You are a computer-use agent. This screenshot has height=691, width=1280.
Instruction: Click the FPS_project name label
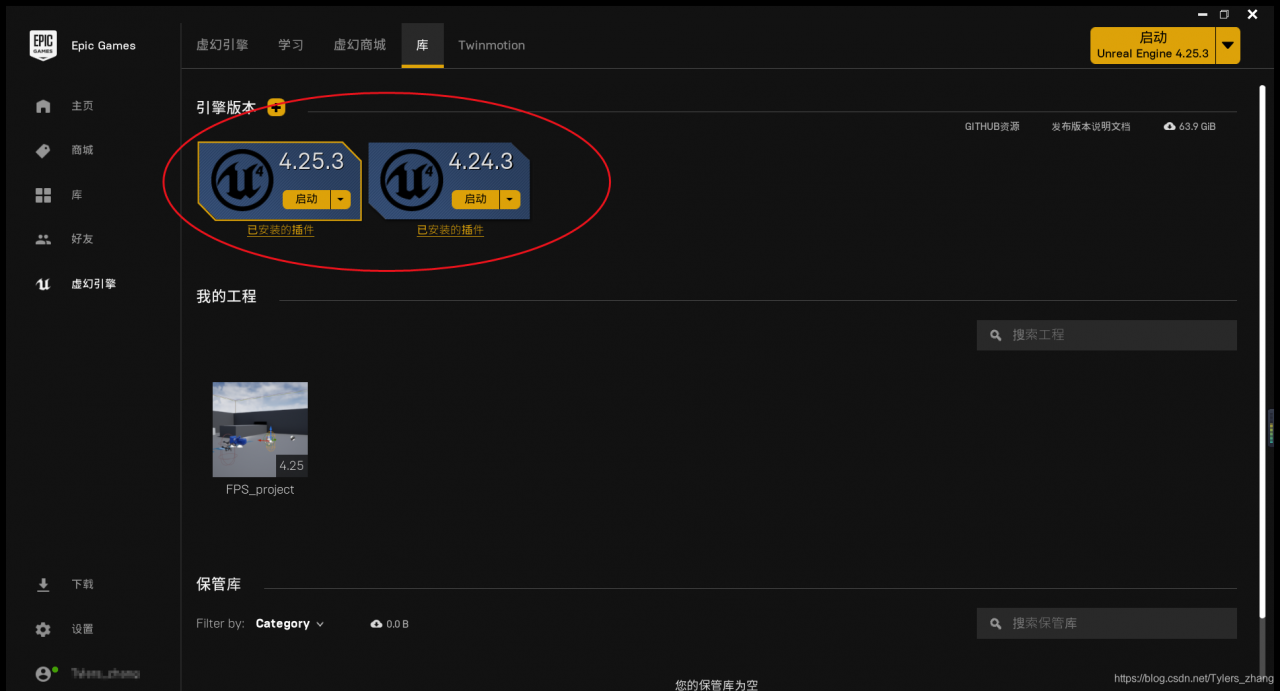pyautogui.click(x=260, y=490)
